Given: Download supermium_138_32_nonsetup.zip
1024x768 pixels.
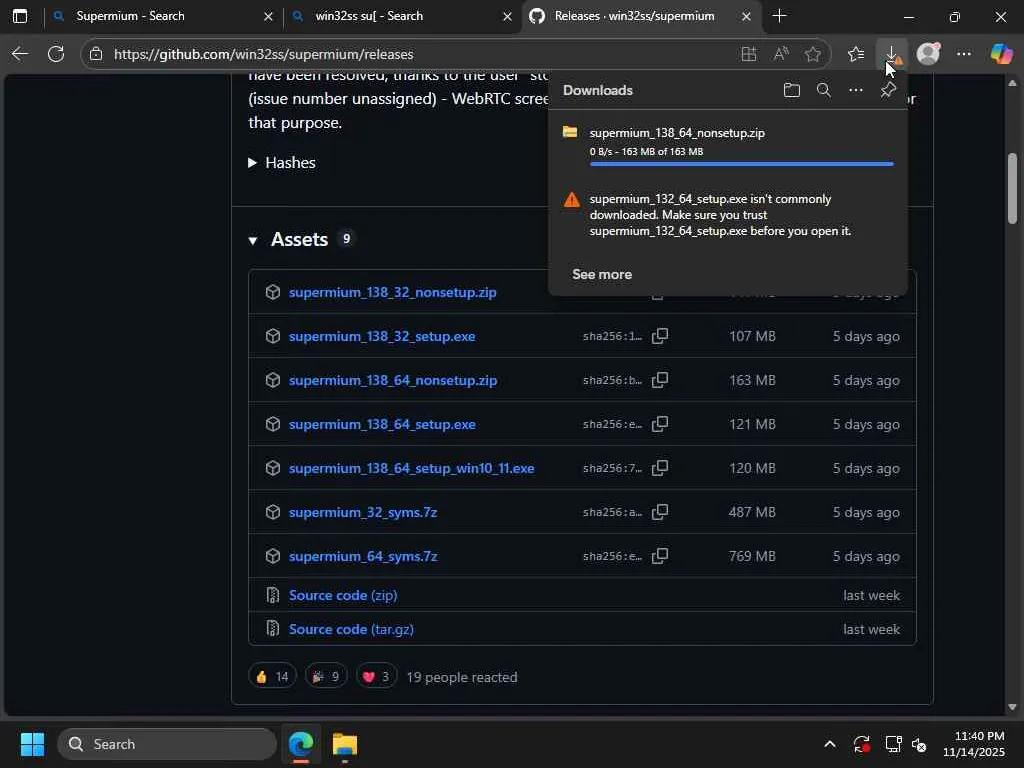Looking at the screenshot, I should [x=392, y=293].
